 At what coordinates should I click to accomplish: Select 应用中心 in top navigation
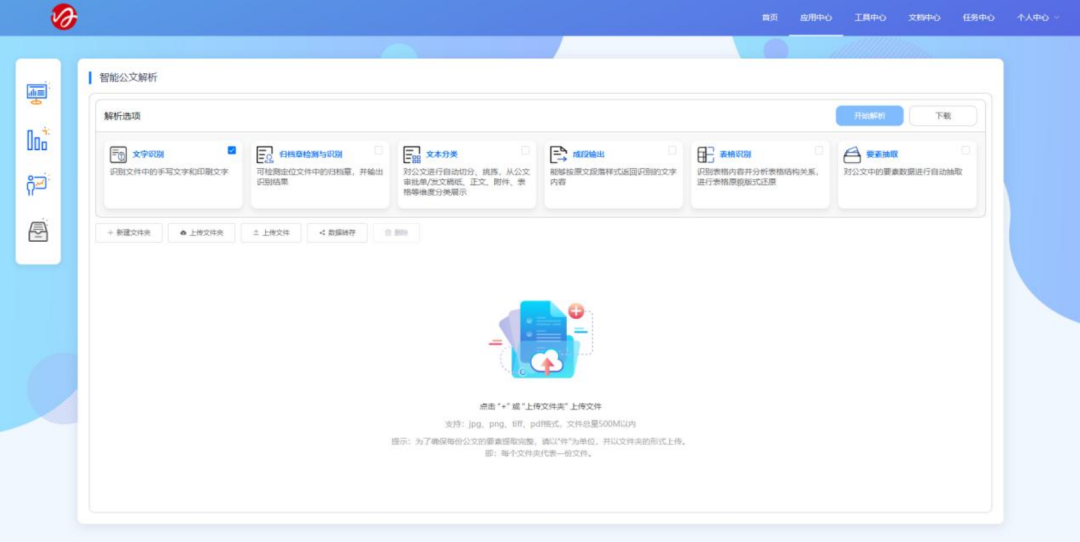(x=816, y=18)
